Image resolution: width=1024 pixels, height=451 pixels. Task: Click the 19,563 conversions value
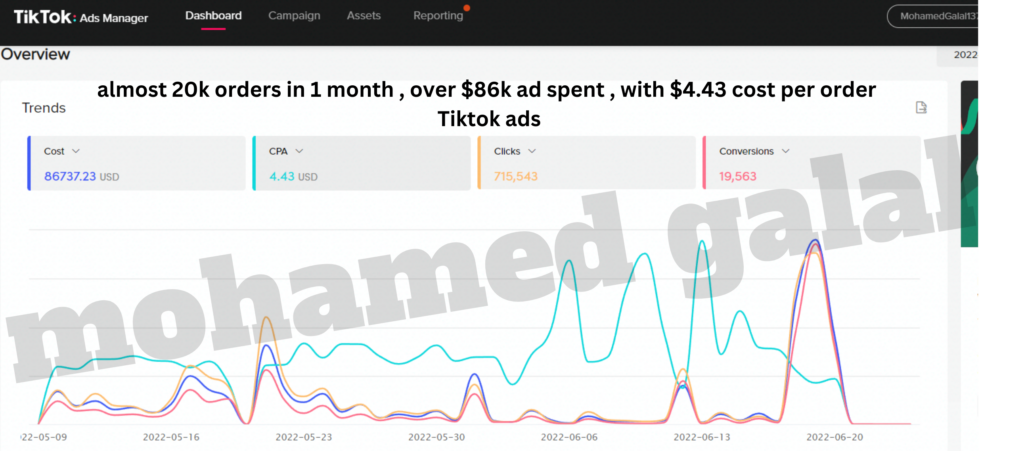point(739,176)
